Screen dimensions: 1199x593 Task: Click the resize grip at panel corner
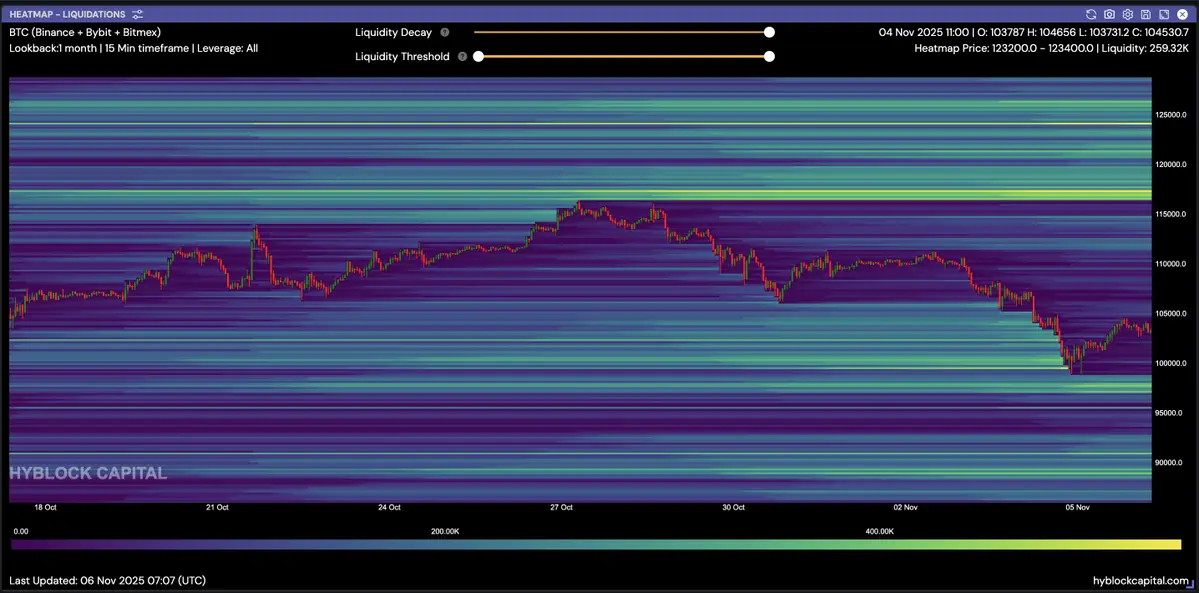[1188, 585]
